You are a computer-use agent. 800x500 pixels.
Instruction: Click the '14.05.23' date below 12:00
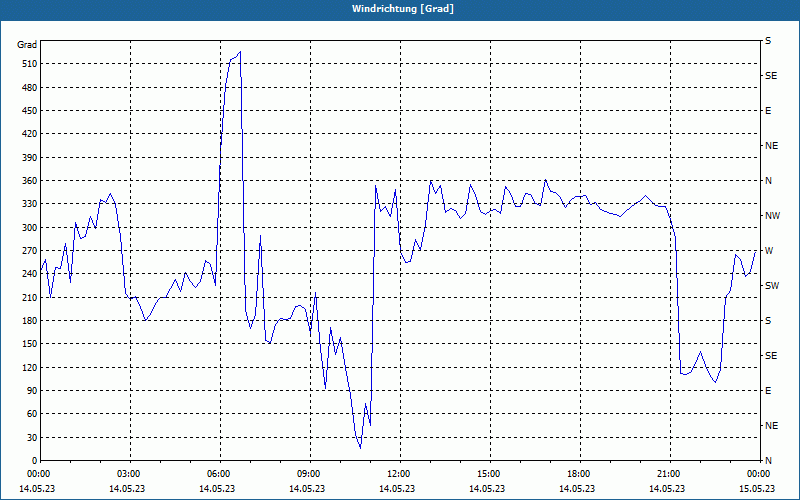397,488
